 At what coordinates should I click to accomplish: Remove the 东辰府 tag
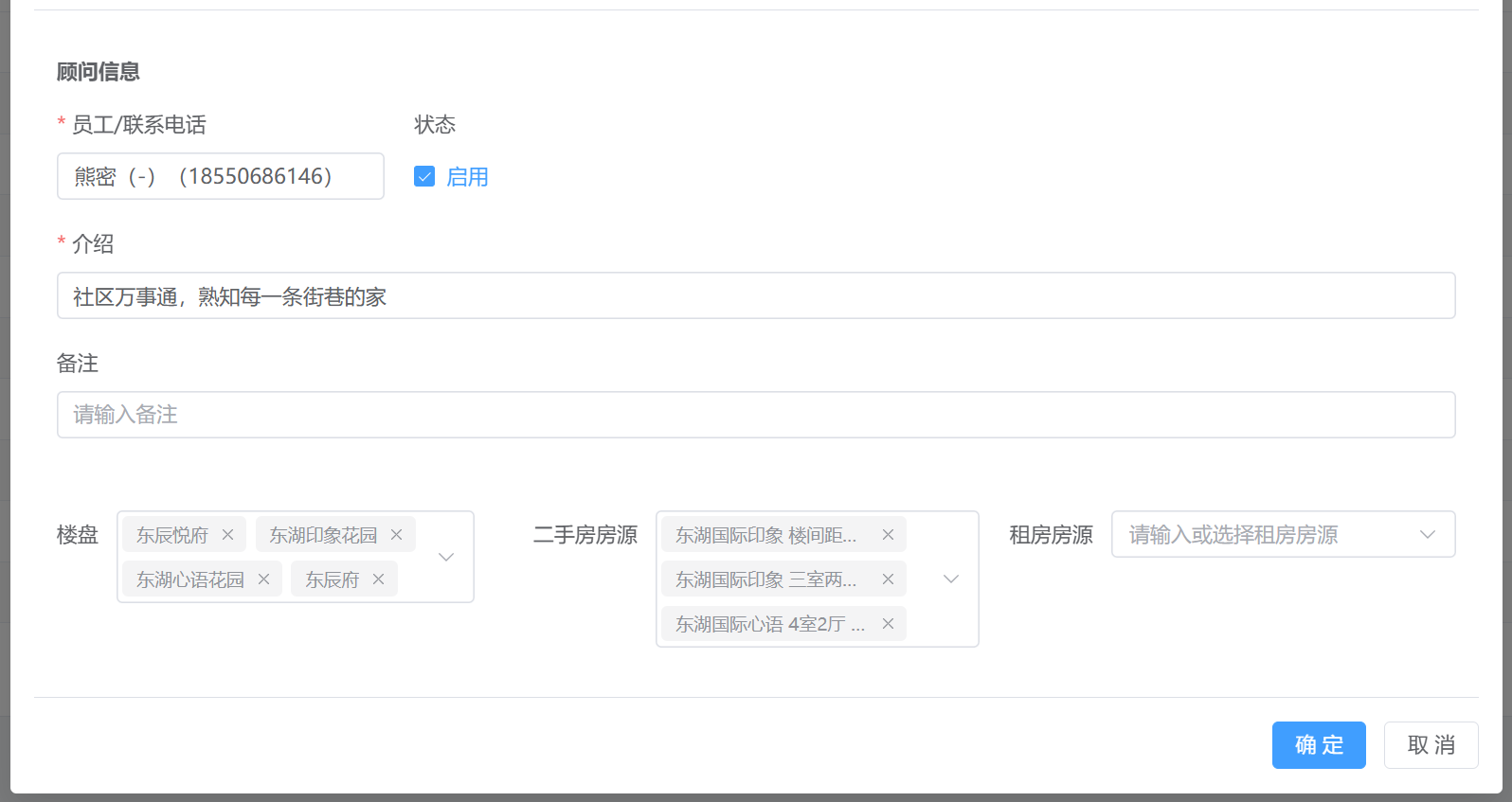click(x=378, y=579)
